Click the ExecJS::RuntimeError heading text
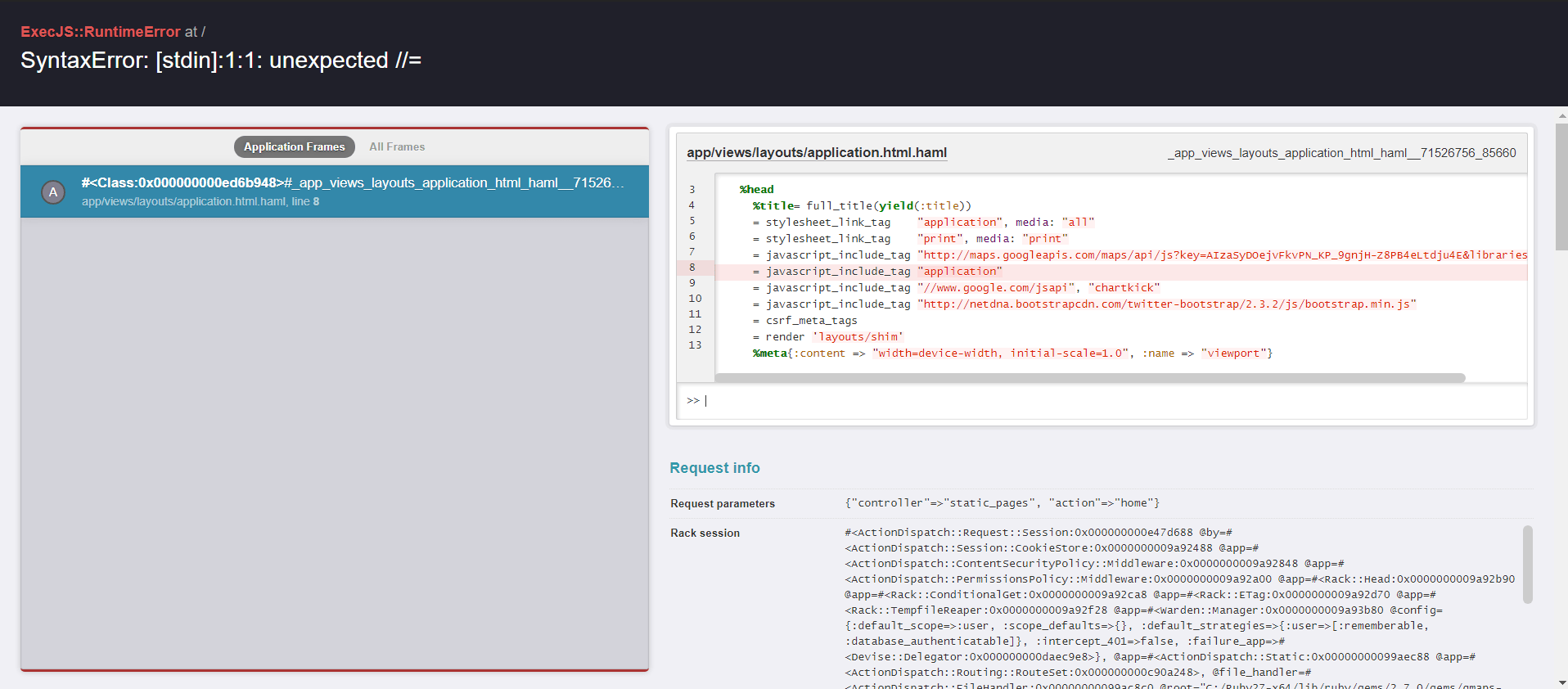Image resolution: width=1568 pixels, height=689 pixels. [x=101, y=32]
